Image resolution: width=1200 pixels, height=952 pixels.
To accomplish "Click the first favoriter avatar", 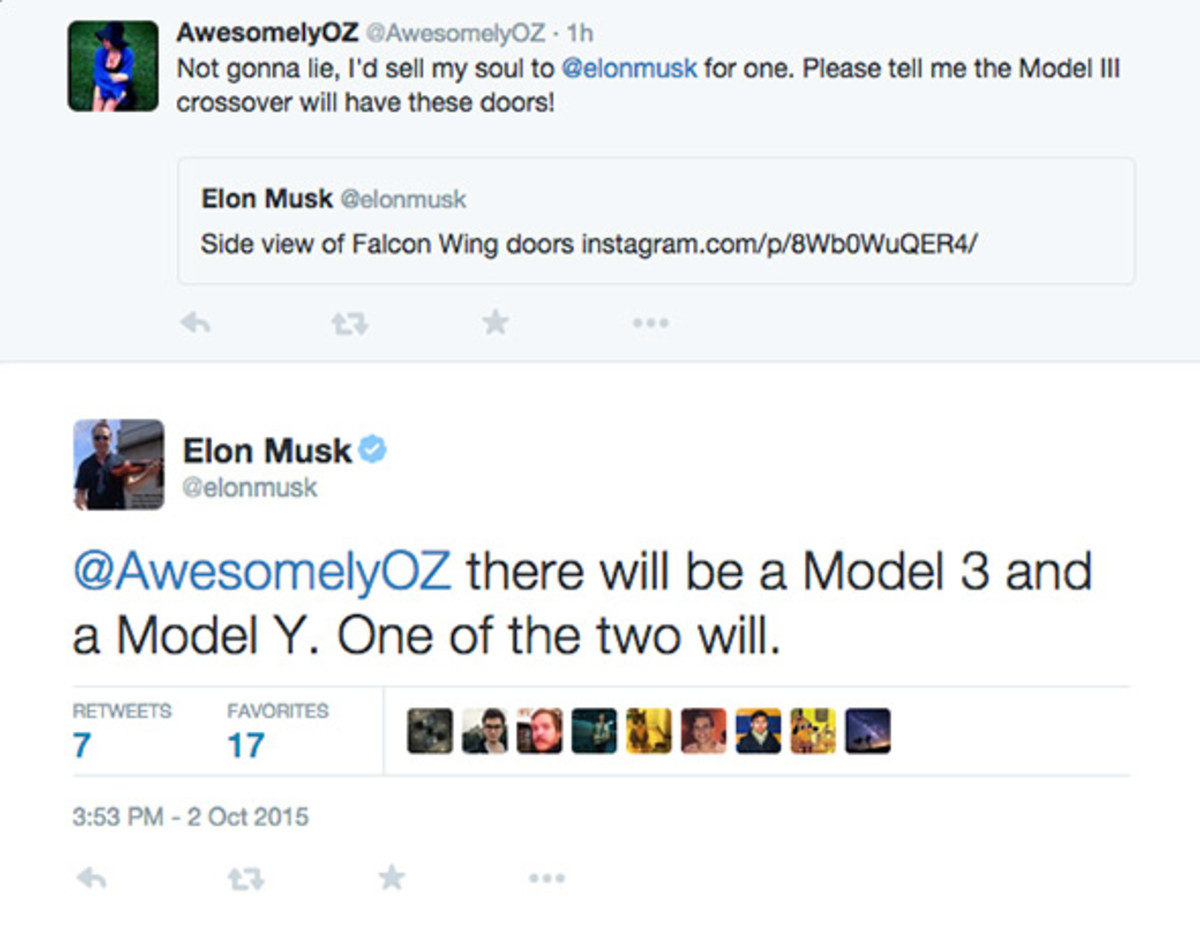I will point(430,731).
